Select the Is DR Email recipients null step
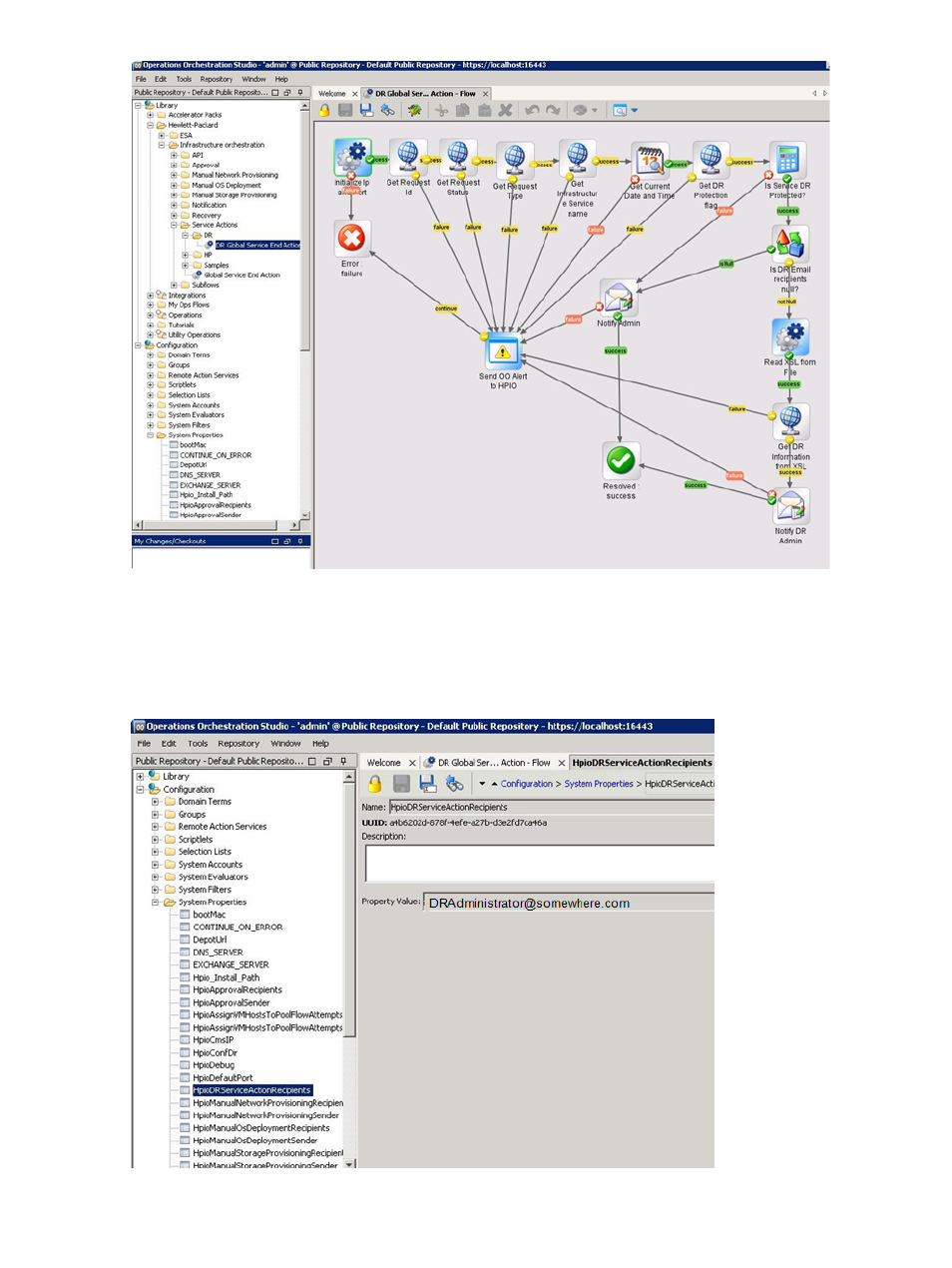952x1268 pixels. point(790,245)
